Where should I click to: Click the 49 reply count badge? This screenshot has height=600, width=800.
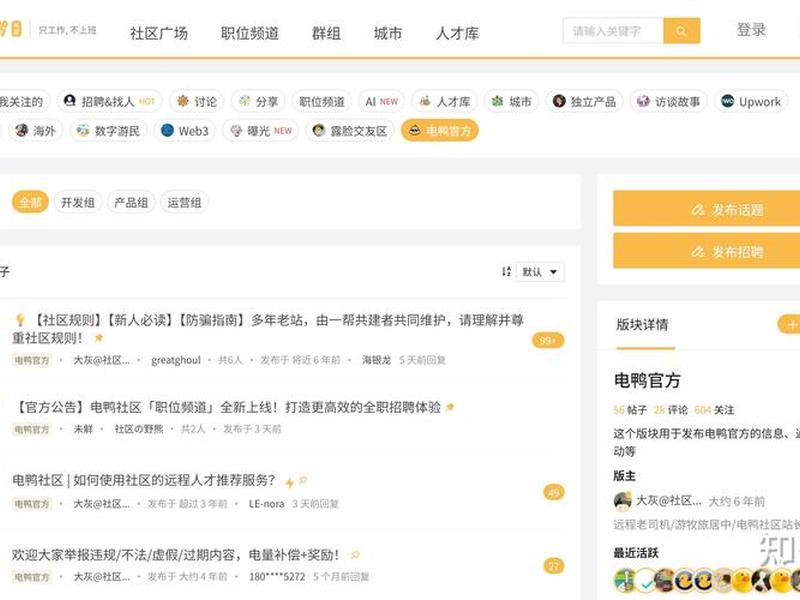coord(554,492)
